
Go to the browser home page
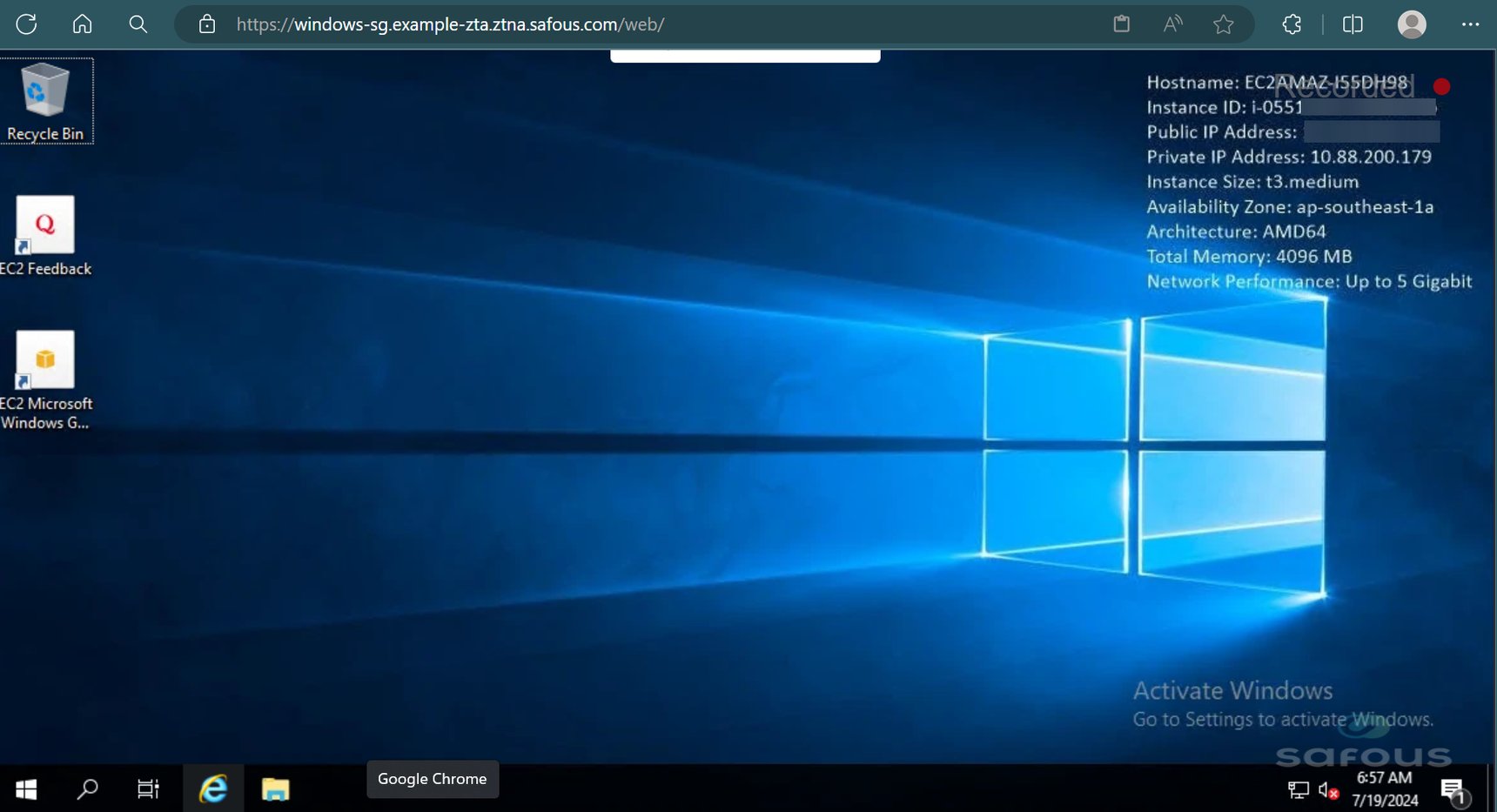[x=82, y=23]
